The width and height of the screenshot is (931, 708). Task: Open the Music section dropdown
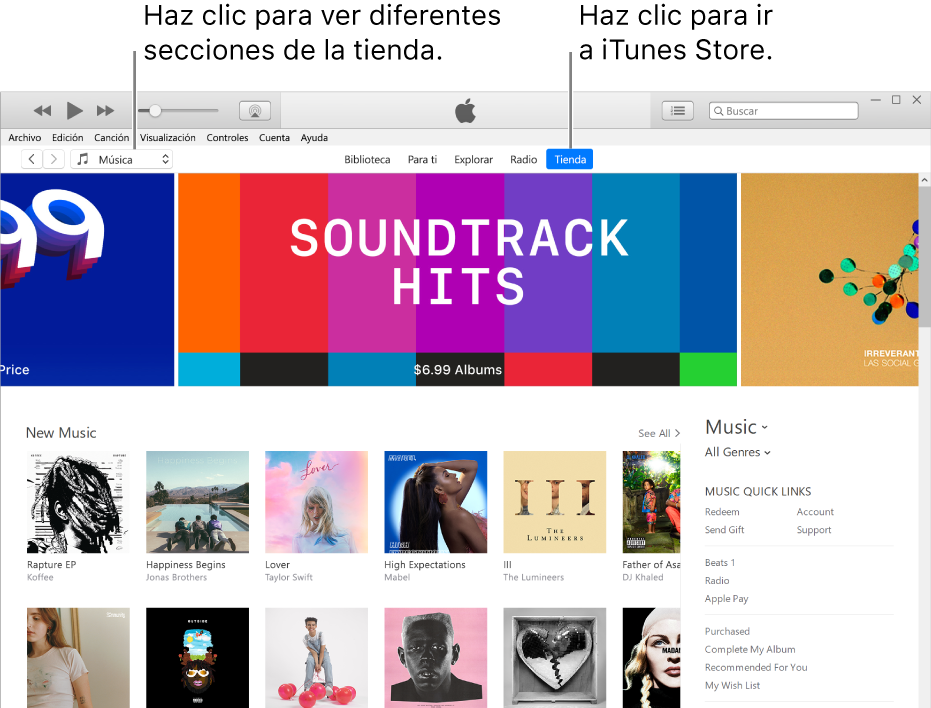[736, 427]
